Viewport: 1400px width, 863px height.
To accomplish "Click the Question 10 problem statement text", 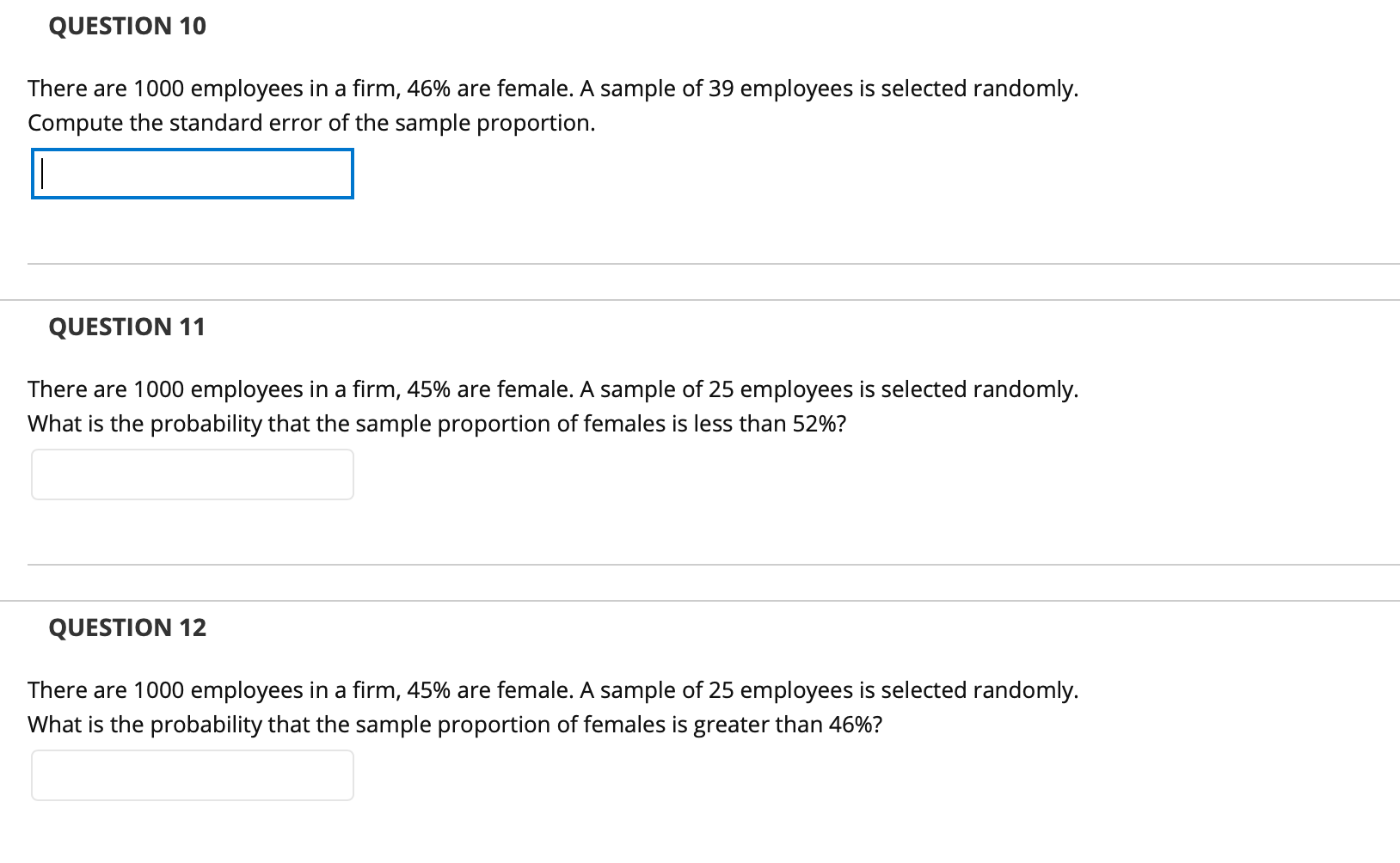I will point(550,105).
